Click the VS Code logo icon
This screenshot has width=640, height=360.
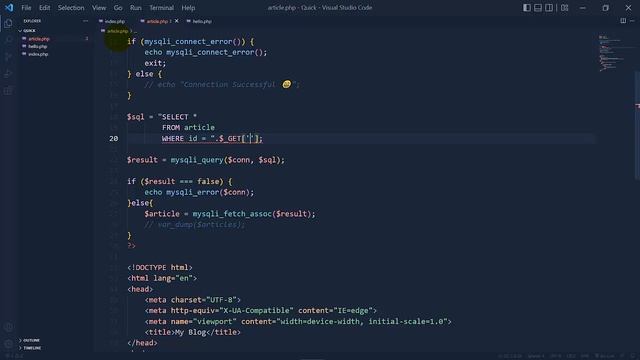[x=9, y=7]
